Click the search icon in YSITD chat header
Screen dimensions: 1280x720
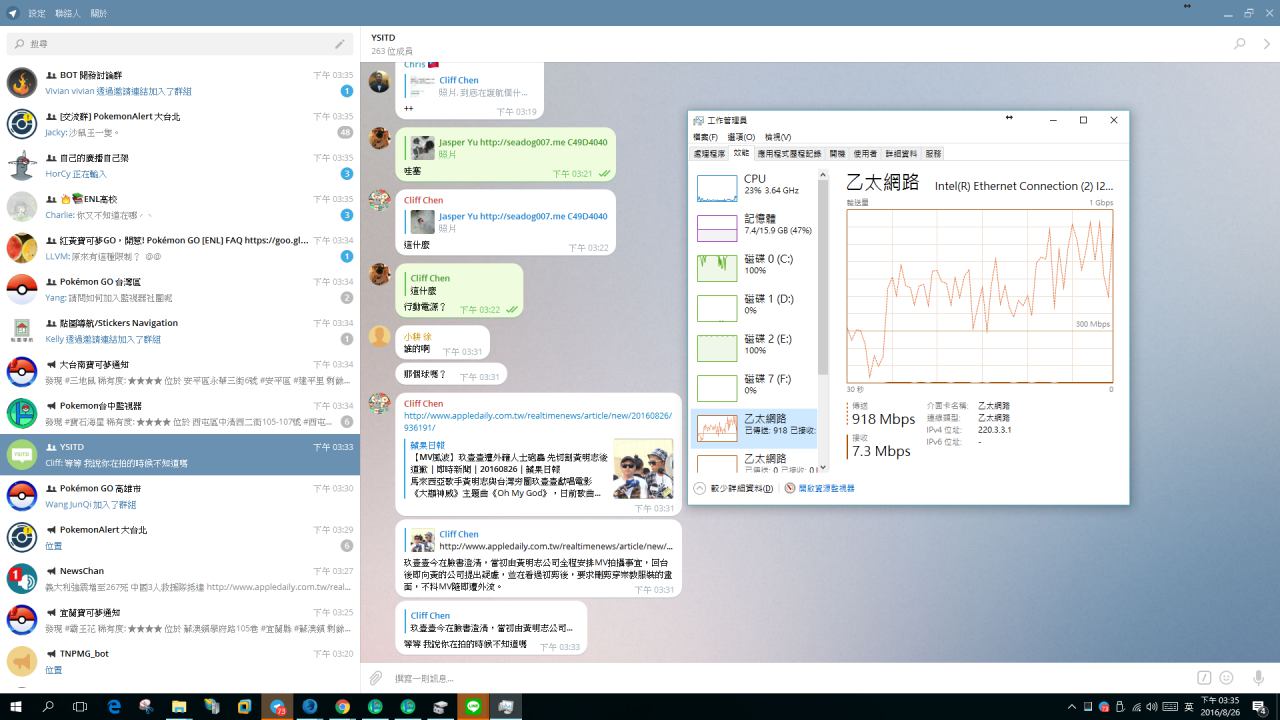pyautogui.click(x=1240, y=44)
